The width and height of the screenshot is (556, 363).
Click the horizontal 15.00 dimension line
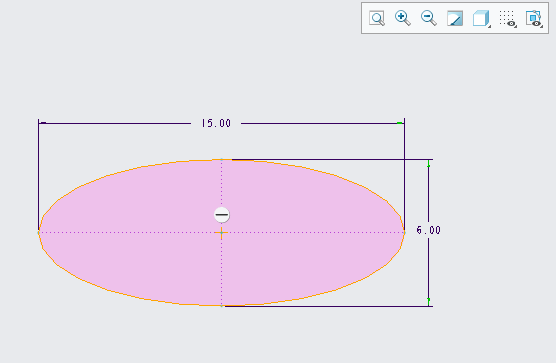click(x=319, y=123)
